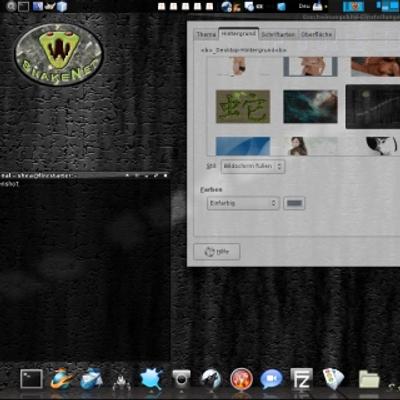Screen dimensions: 400x400
Task: Choose the dark-haired woman portrait wallpaper
Action: pyautogui.click(x=310, y=146)
